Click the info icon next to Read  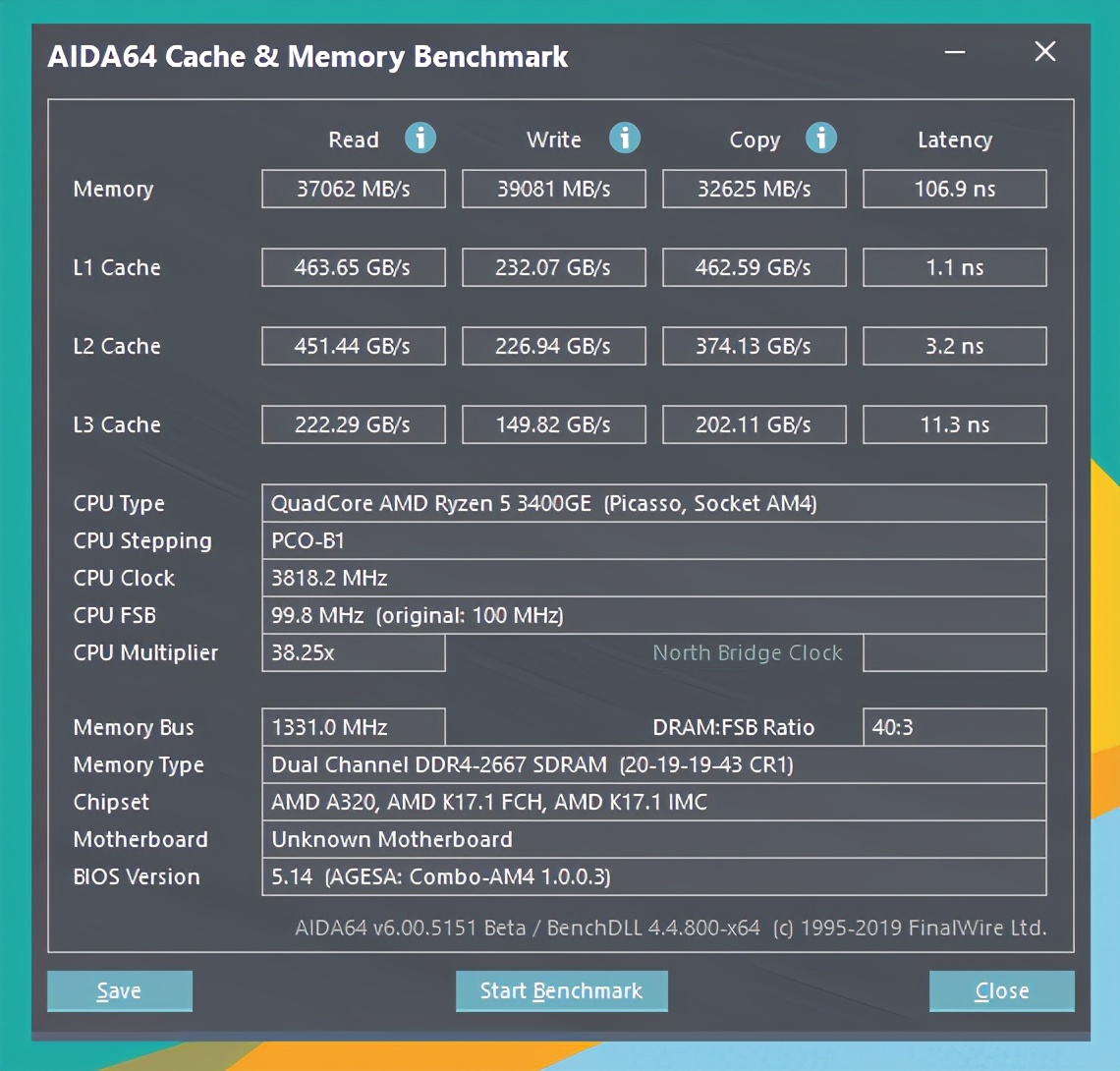420,138
